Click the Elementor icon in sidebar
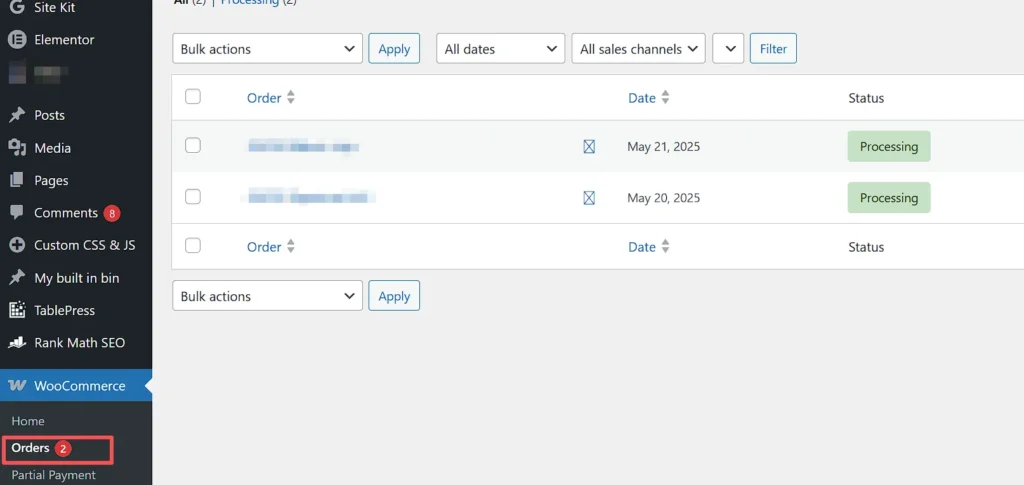The width and height of the screenshot is (1024, 485). (16, 40)
